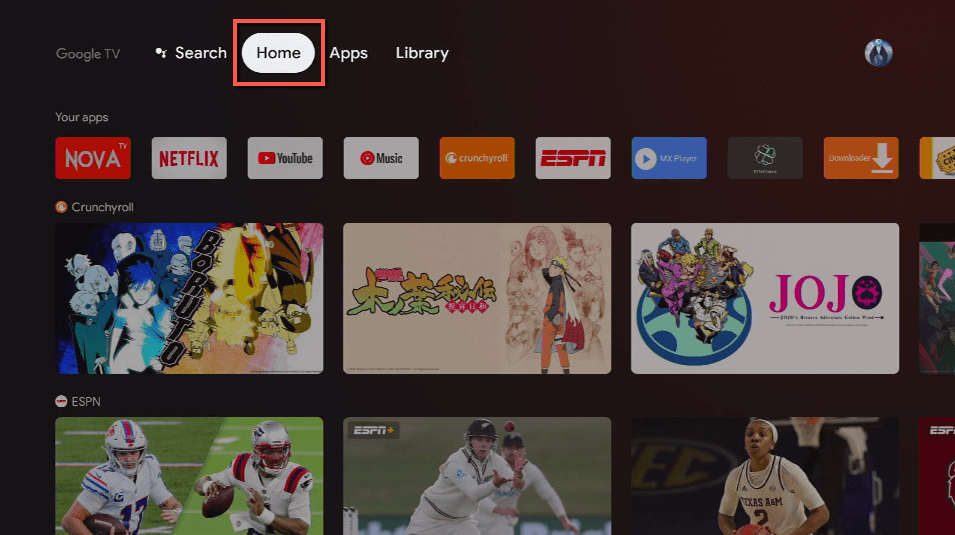
Task: Click the Crunchyroll row label
Action: [102, 207]
